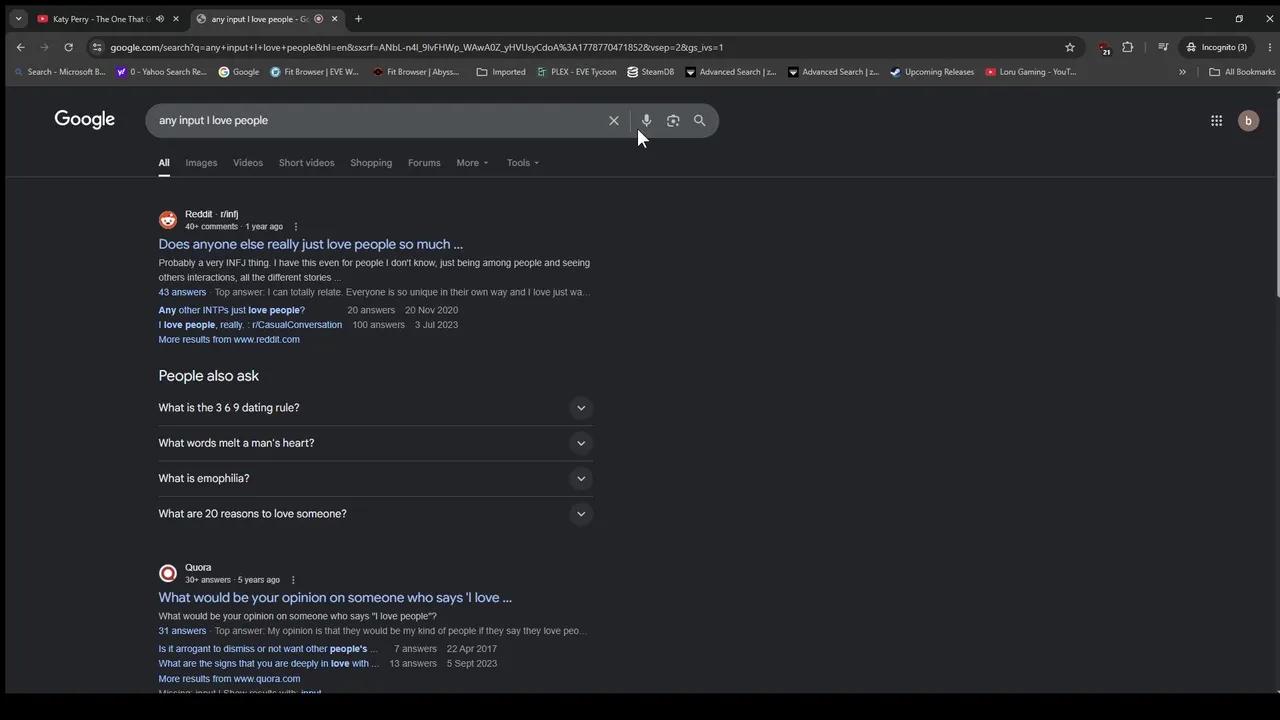The image size is (1280, 720).
Task: Open the SteamDB bookmark
Action: pyautogui.click(x=650, y=72)
